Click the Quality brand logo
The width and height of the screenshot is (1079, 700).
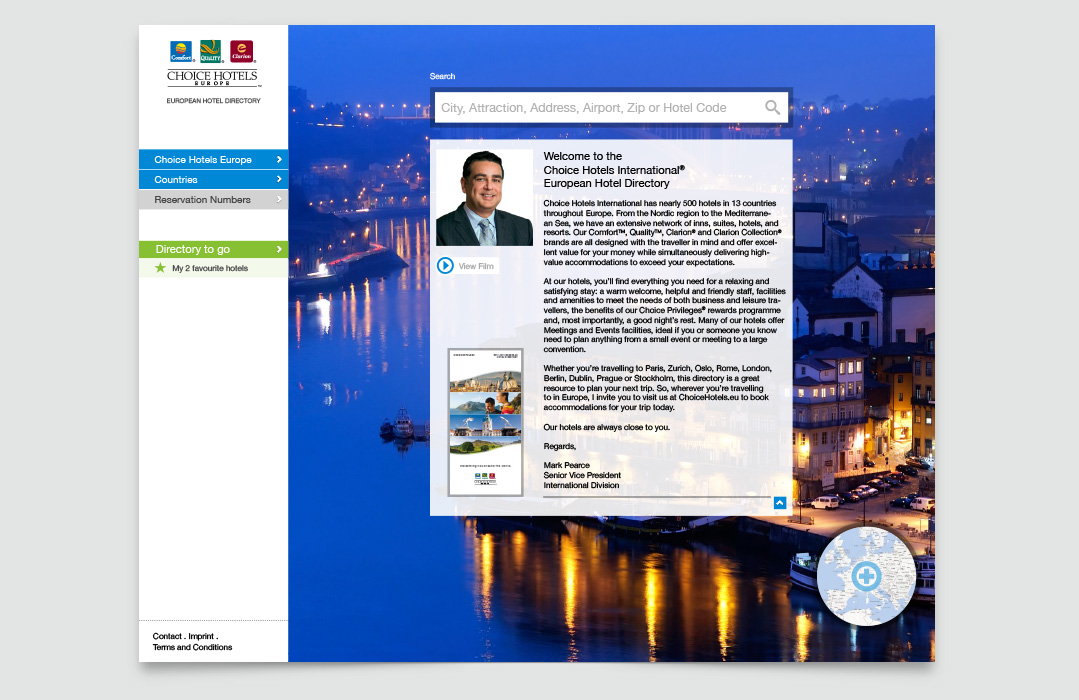pyautogui.click(x=211, y=52)
